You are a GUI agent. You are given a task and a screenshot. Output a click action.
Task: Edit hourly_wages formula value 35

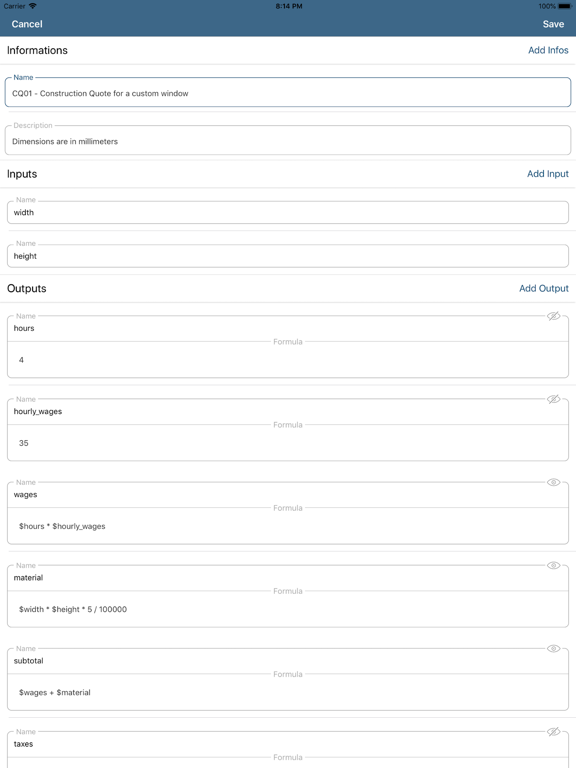point(288,443)
